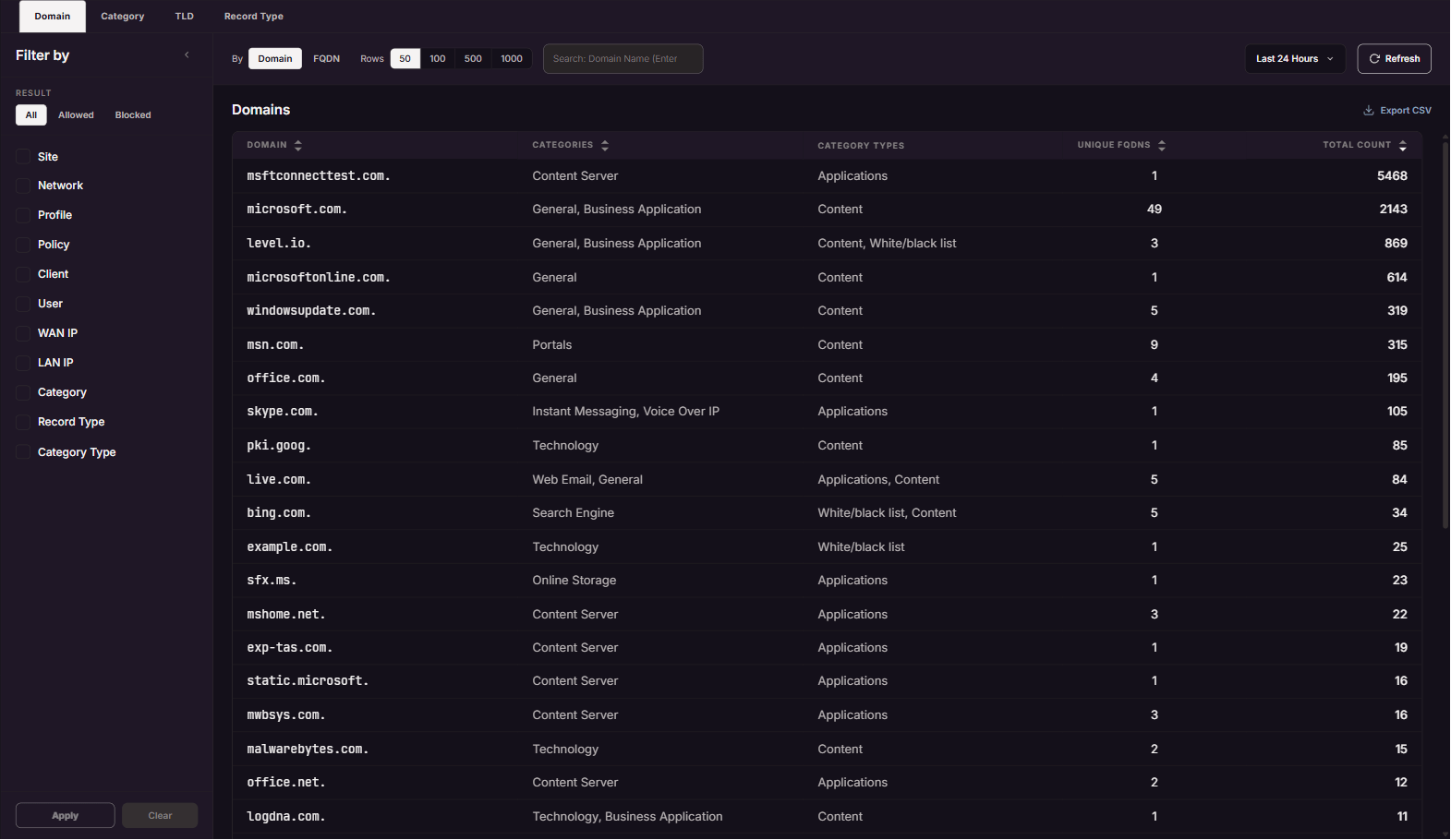The image size is (1451, 840).
Task: Select the malwarebytes.com. domain
Action: tap(308, 750)
